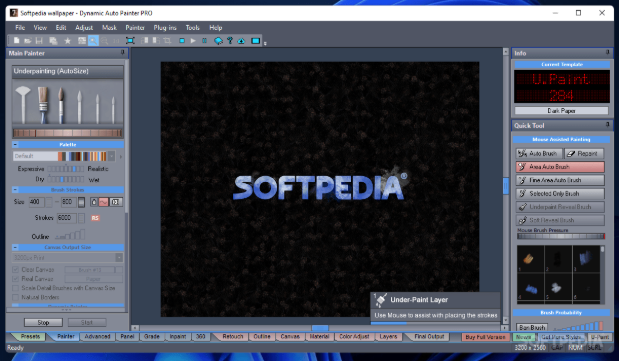Collapse the Palette section

point(15,145)
